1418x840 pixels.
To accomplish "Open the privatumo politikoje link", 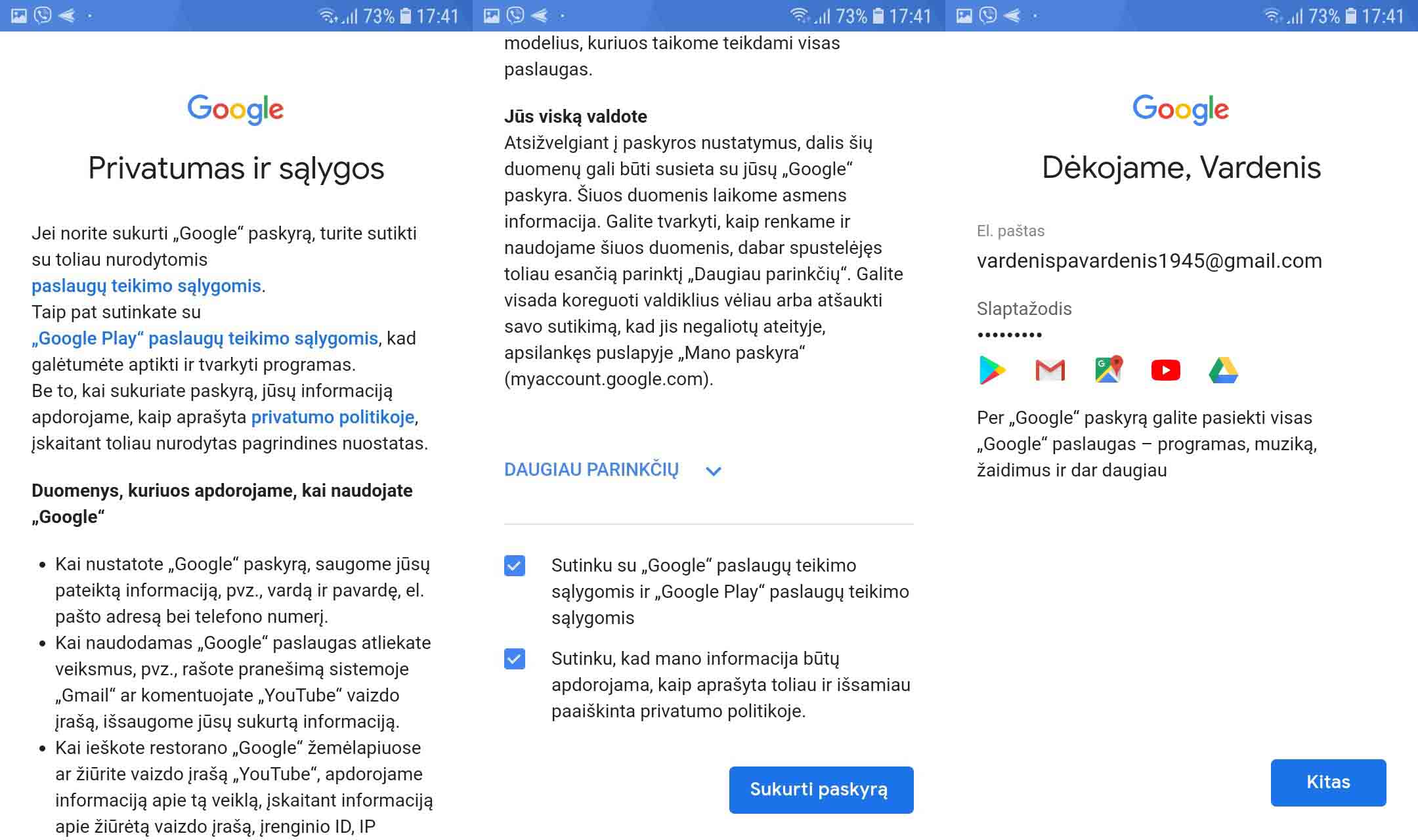I will (333, 417).
